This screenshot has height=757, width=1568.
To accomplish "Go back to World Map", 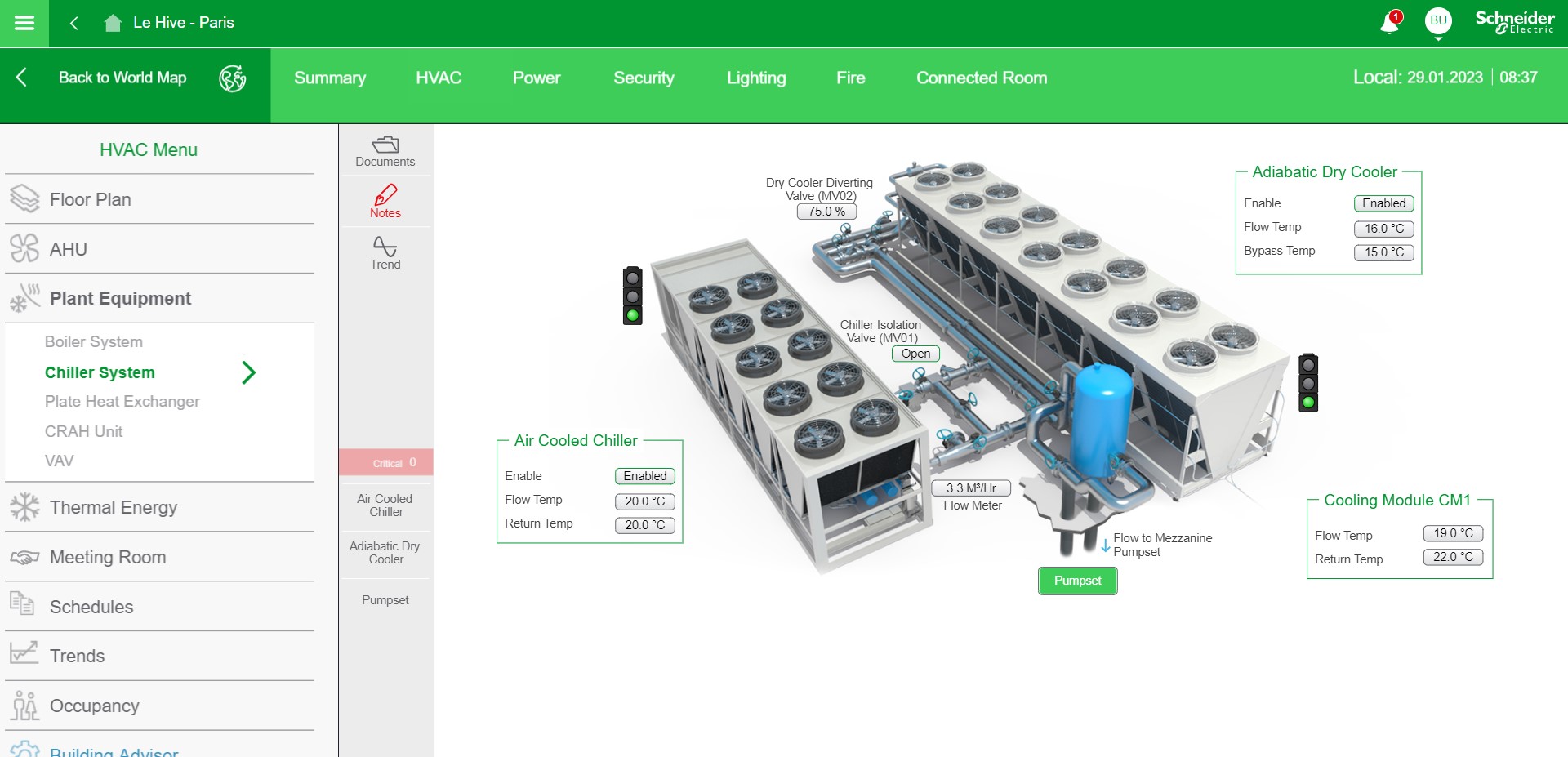I will tap(122, 78).
